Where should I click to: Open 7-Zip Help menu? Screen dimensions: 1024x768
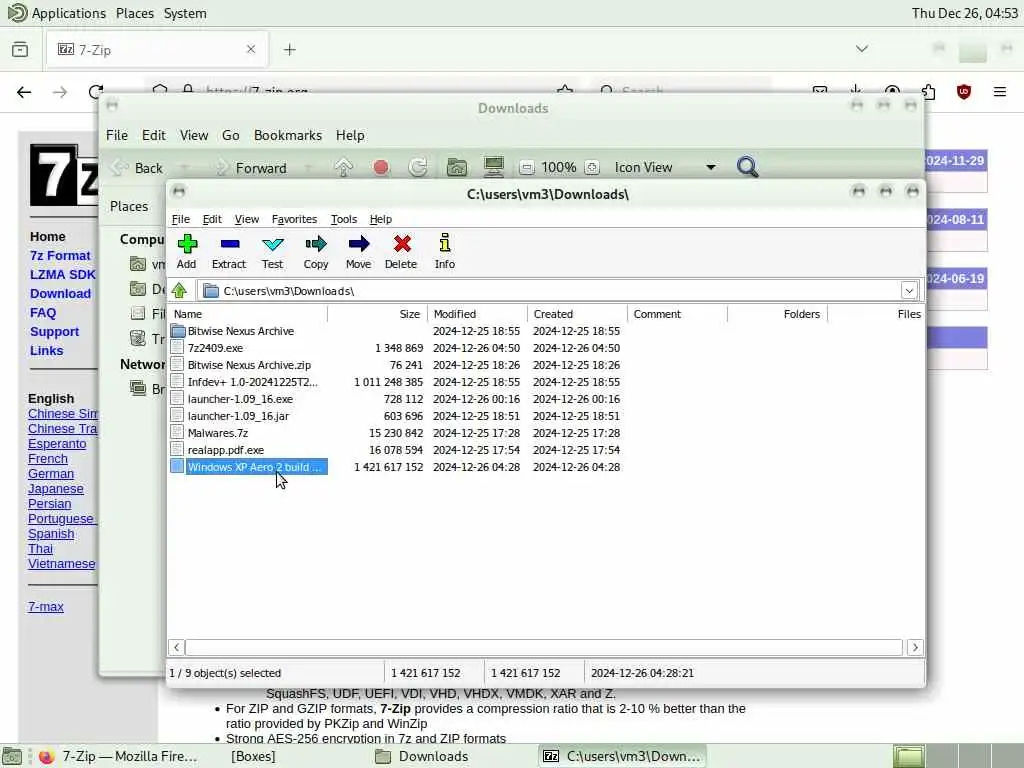coord(381,219)
